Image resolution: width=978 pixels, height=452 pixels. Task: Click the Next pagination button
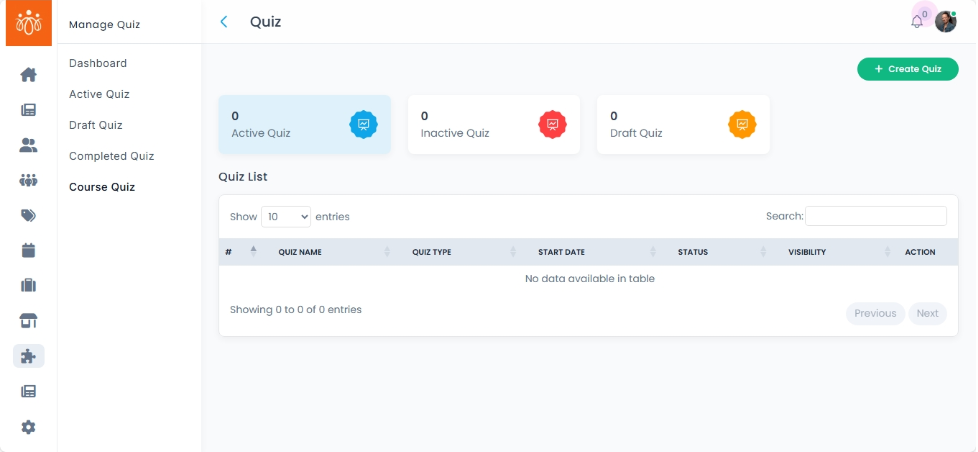927,313
